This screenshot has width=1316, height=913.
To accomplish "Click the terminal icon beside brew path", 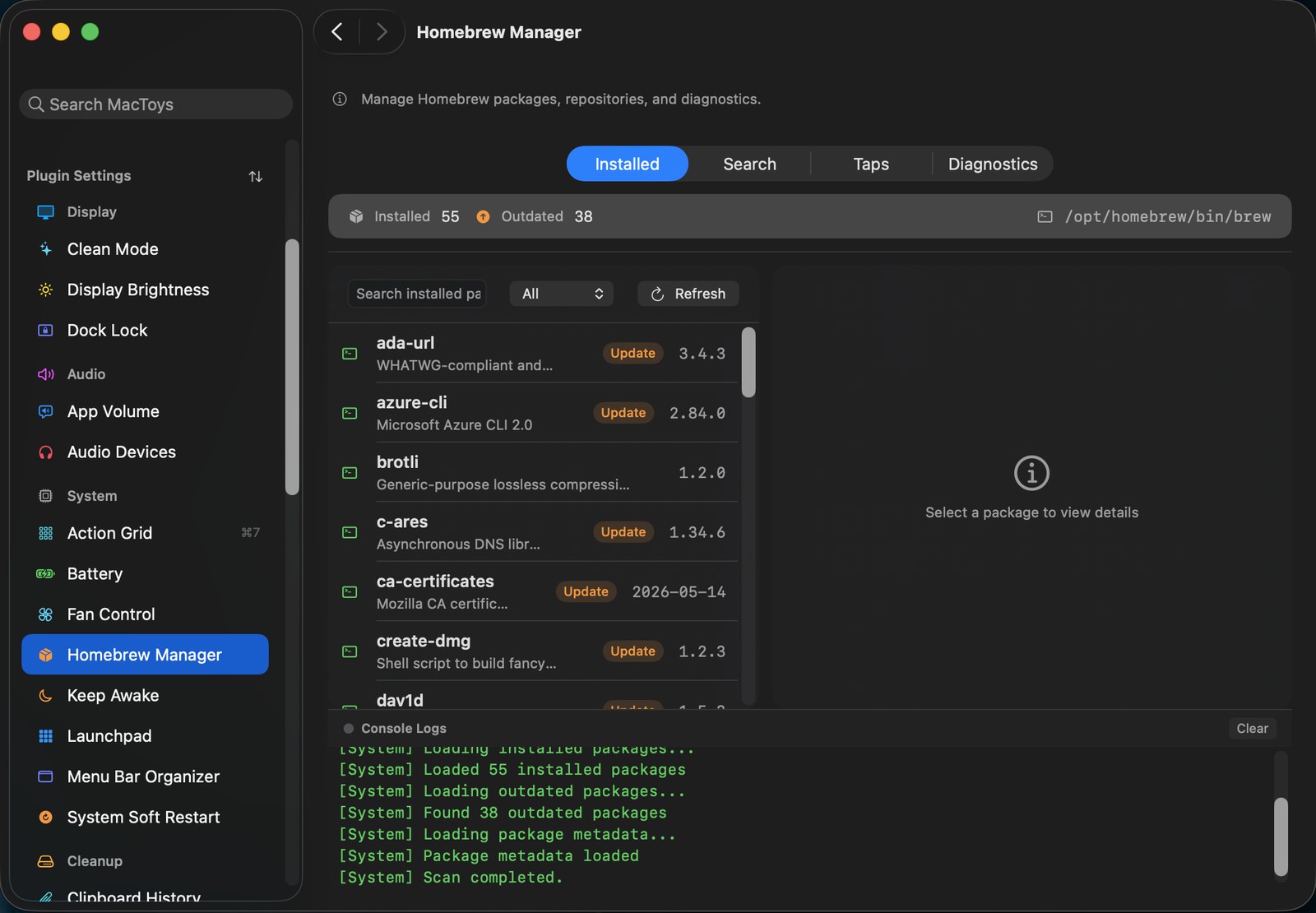I will pos(1045,216).
